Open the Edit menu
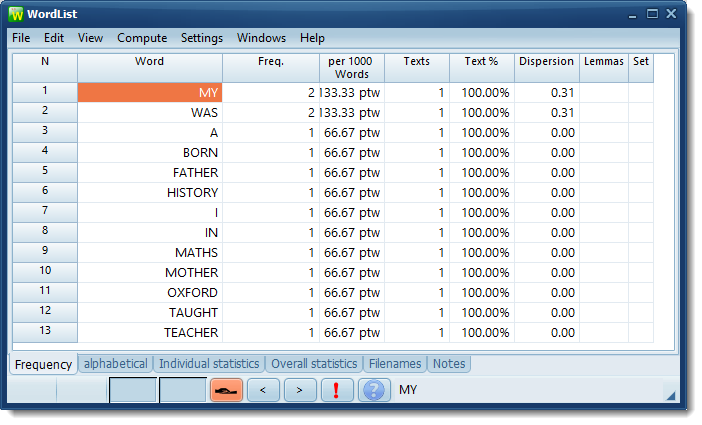702x425 pixels. [54, 38]
